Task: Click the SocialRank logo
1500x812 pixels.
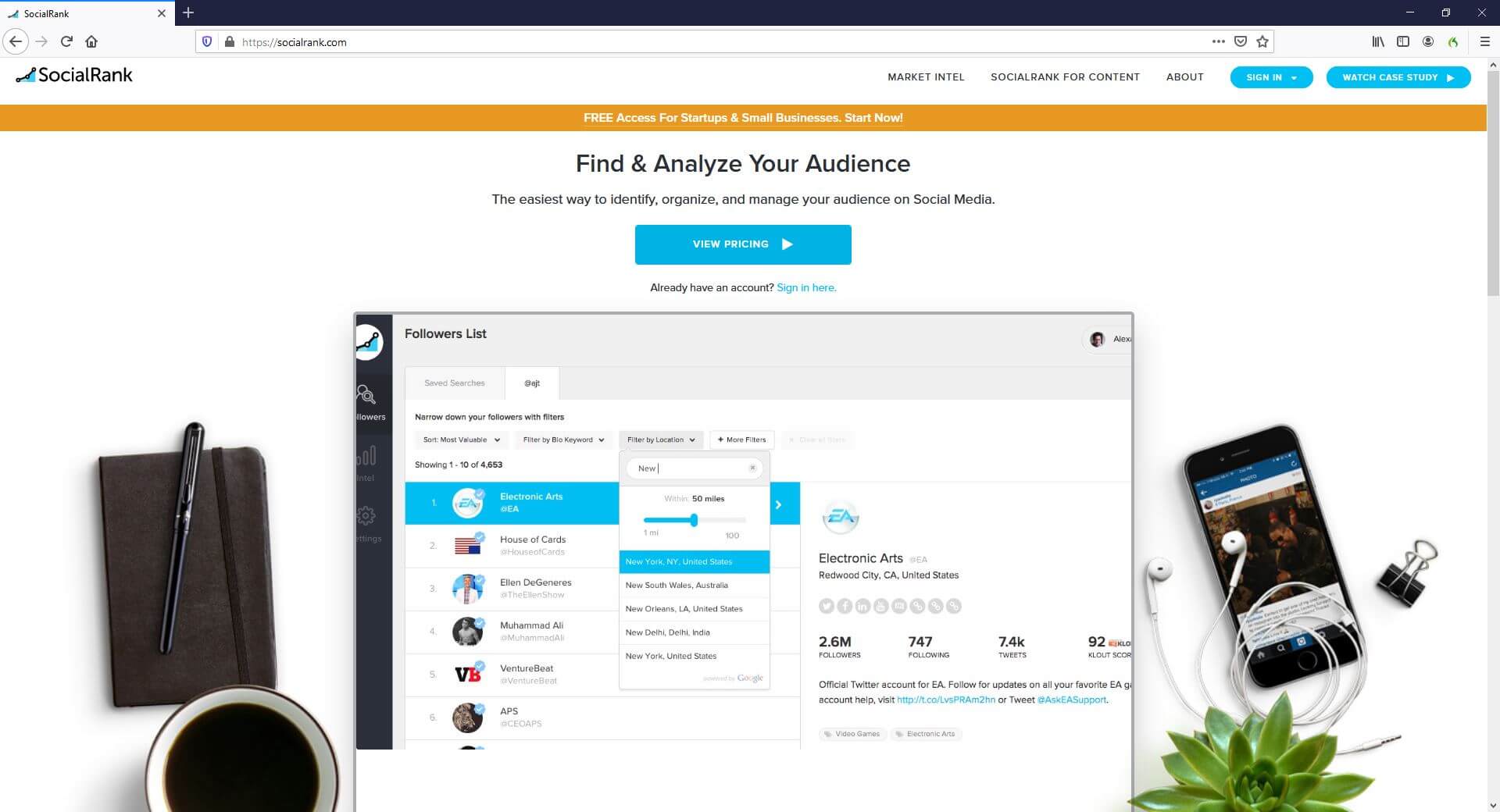Action: pyautogui.click(x=74, y=75)
